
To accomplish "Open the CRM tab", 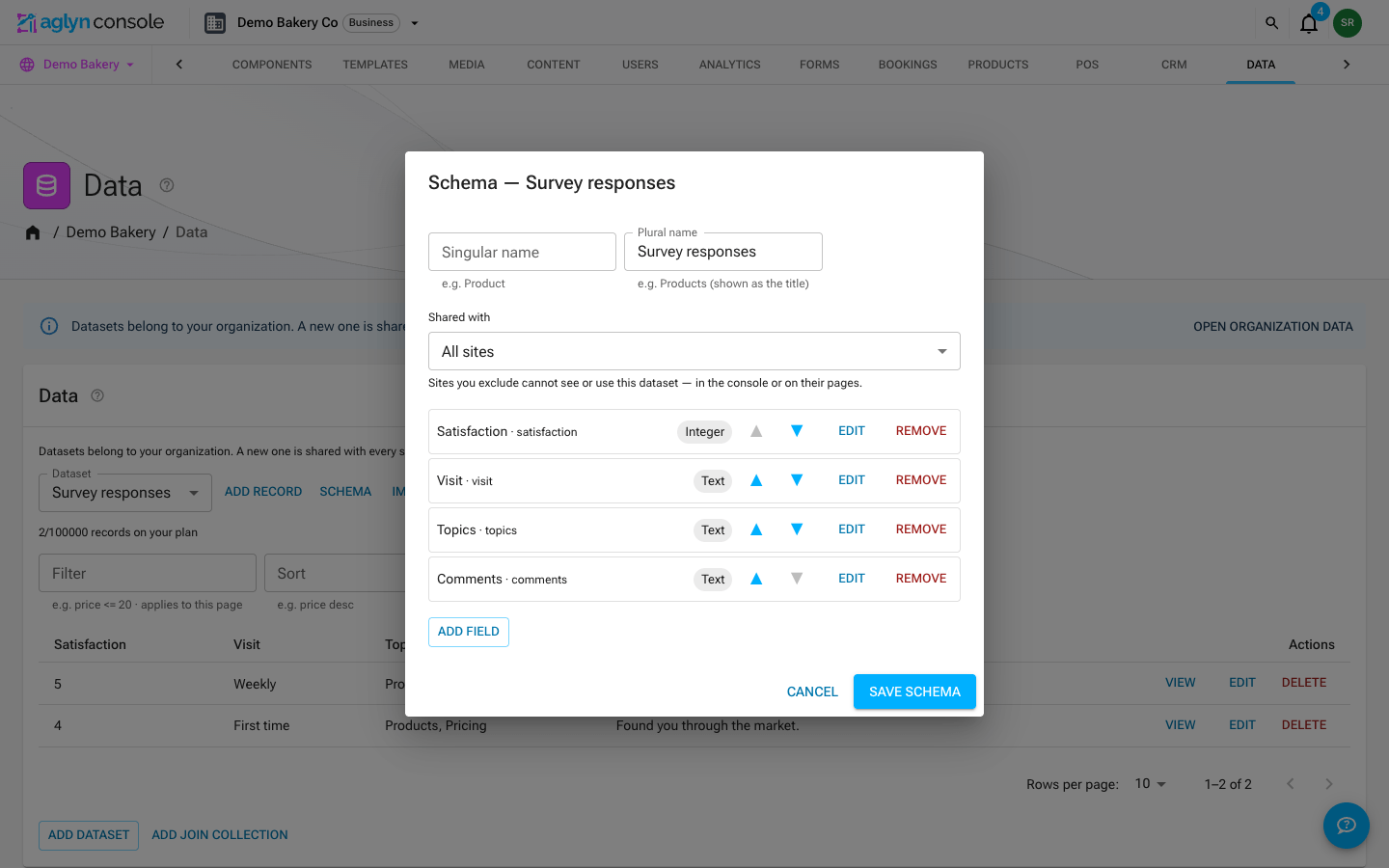I will point(1174,65).
